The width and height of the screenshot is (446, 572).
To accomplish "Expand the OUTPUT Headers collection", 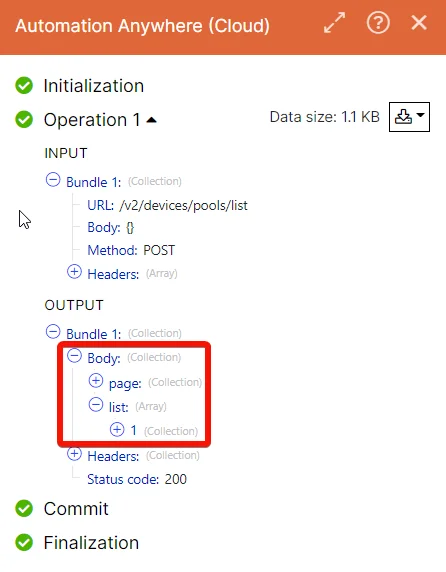I will pyautogui.click(x=74, y=454).
